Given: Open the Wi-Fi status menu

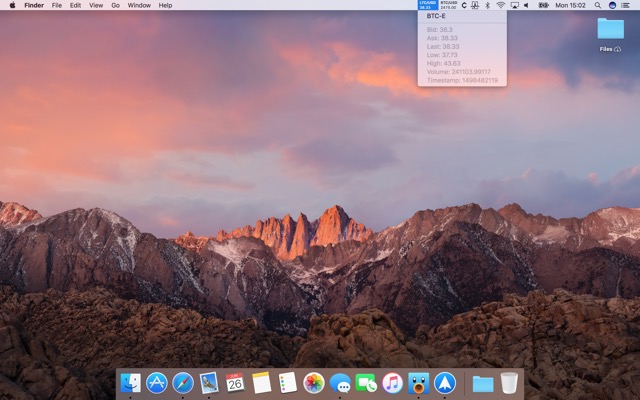Looking at the screenshot, I should coord(500,5).
